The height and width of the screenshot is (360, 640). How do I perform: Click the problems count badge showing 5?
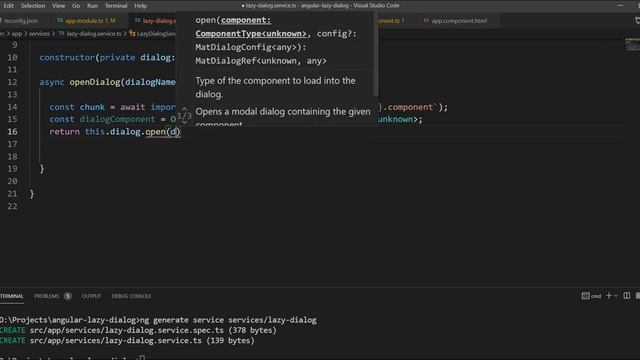[x=68, y=296]
